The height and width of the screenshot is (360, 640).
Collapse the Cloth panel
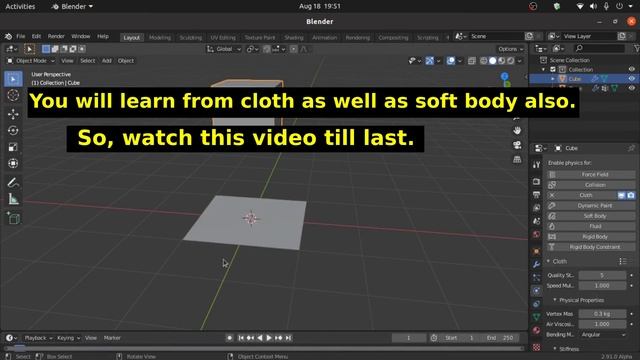(548, 261)
